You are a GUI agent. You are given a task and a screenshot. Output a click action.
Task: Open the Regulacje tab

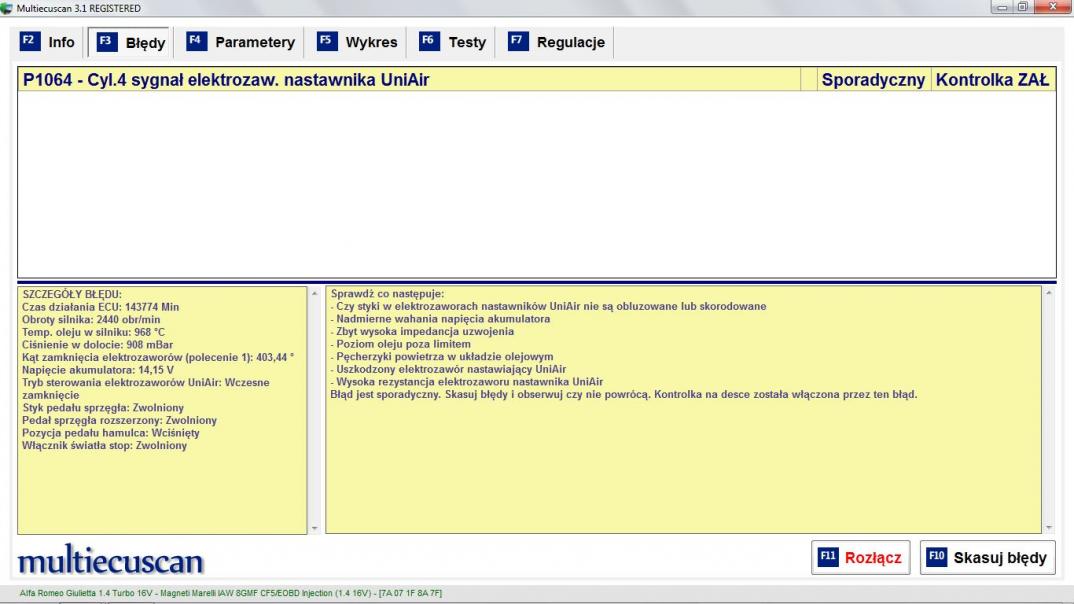[x=557, y=42]
